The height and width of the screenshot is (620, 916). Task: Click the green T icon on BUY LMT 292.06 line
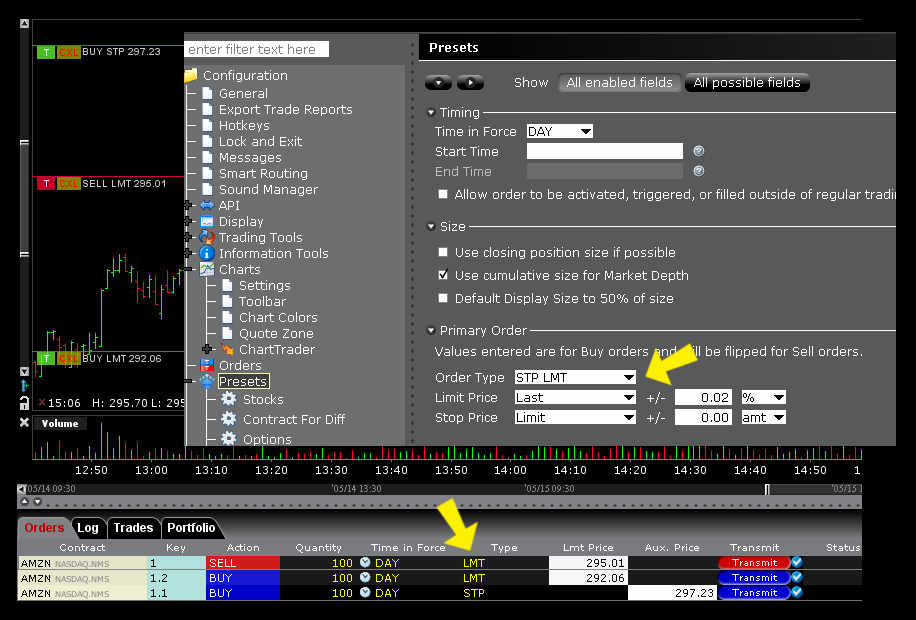pos(46,358)
